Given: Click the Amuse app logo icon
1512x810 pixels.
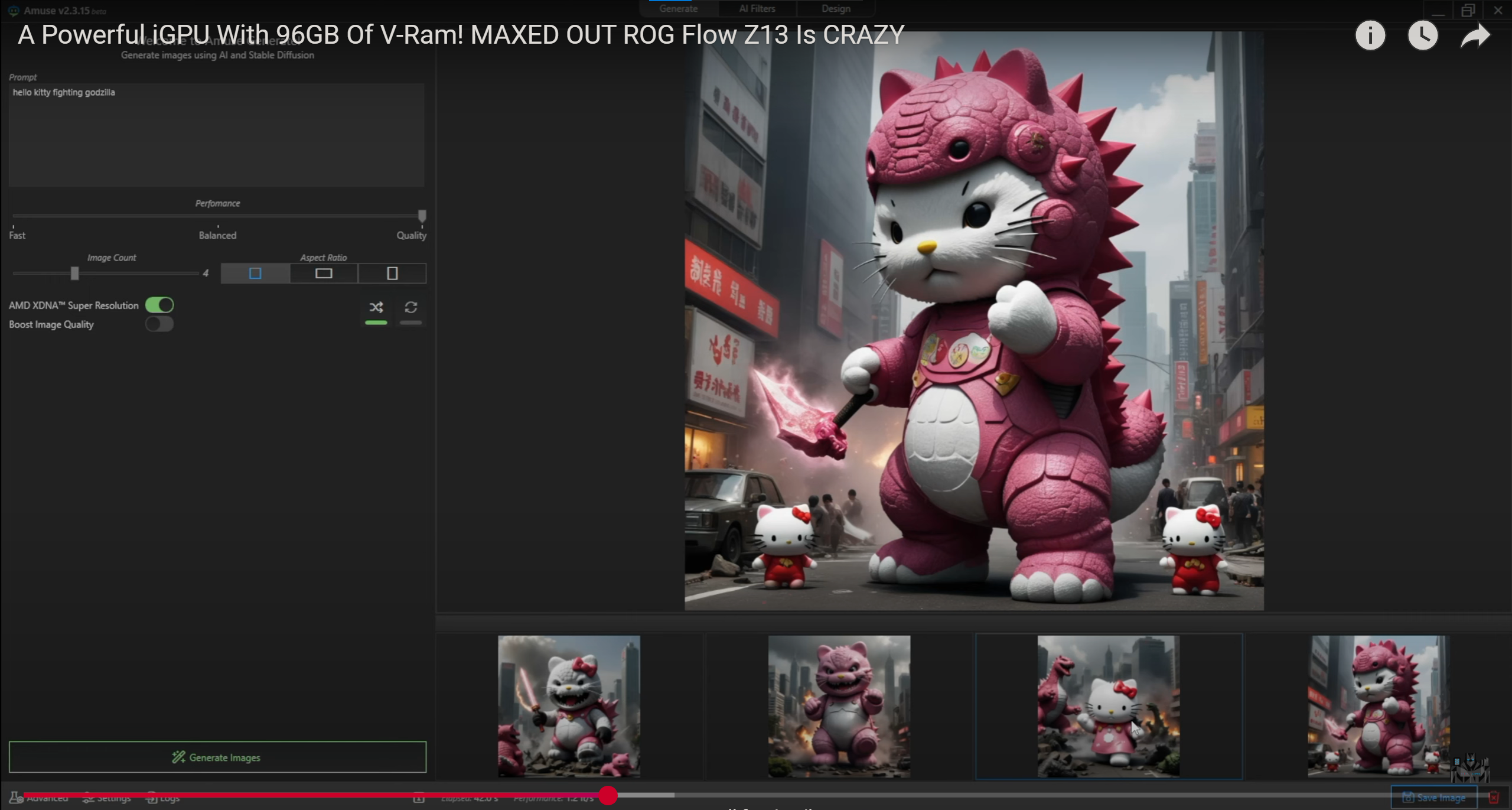Looking at the screenshot, I should [x=13, y=11].
